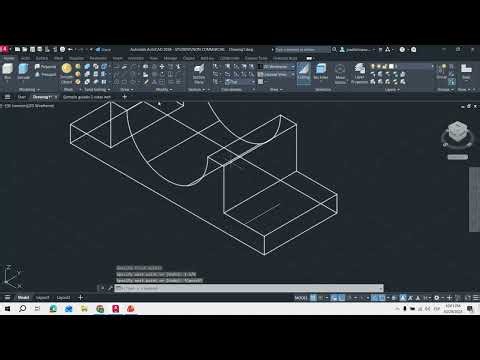This screenshot has width=480, height=360.
Task: Click the navigation bar on right side
Action: [x=474, y=199]
